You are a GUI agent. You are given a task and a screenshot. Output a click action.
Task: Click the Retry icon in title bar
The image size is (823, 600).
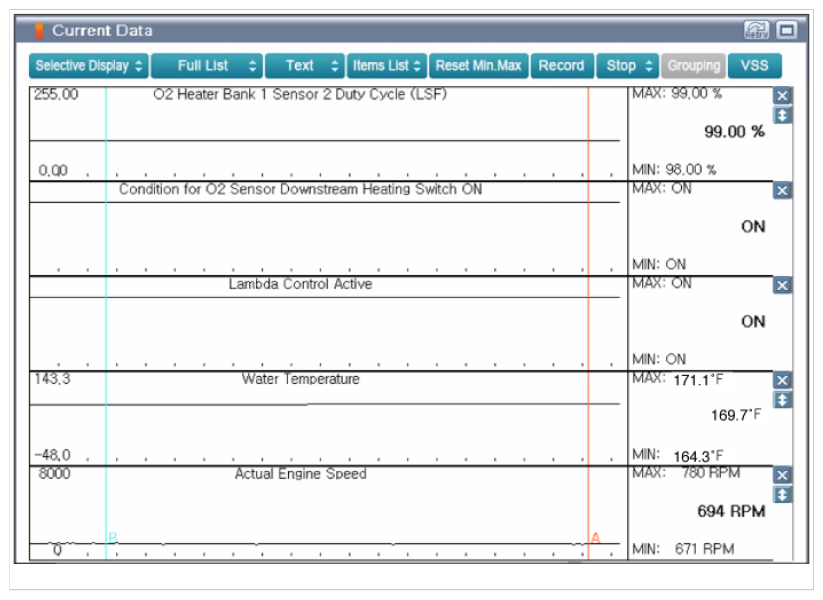tap(756, 31)
